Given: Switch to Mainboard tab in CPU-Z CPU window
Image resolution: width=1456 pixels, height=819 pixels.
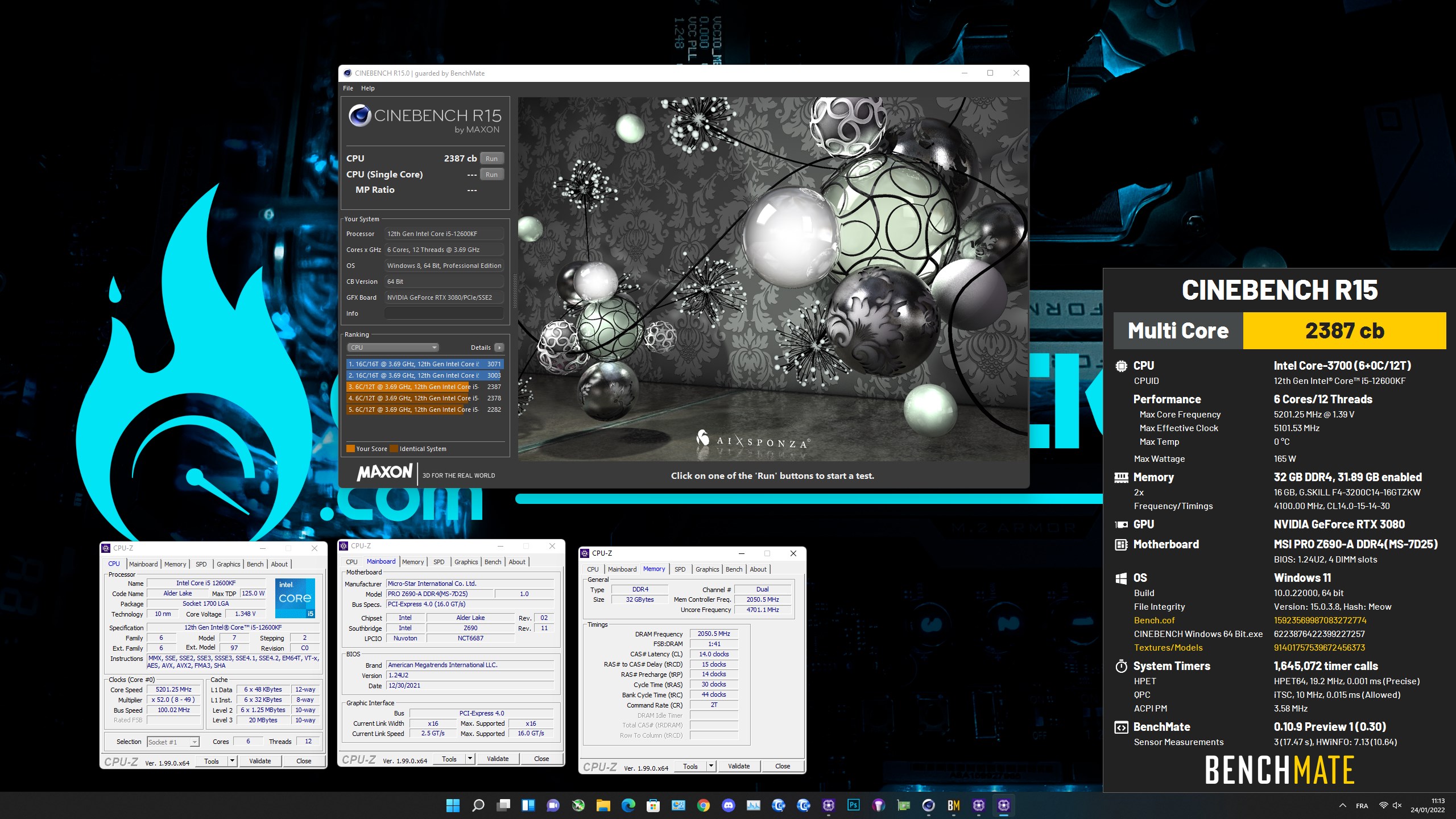Looking at the screenshot, I should [x=143, y=564].
